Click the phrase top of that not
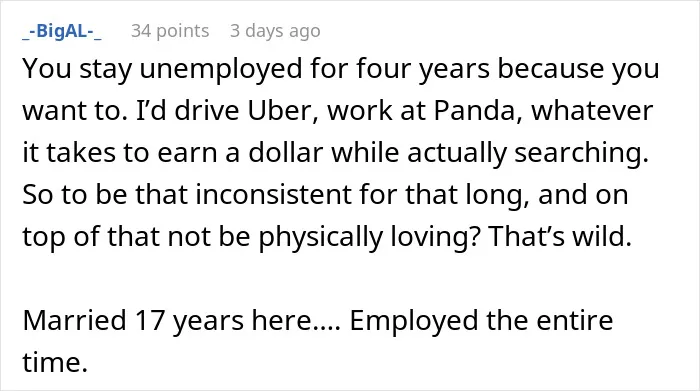This screenshot has height=391, width=700. coord(117,236)
